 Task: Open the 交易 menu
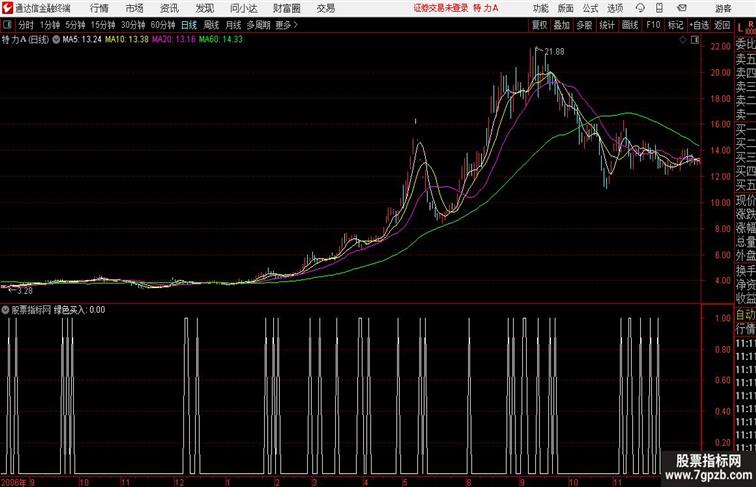326,8
